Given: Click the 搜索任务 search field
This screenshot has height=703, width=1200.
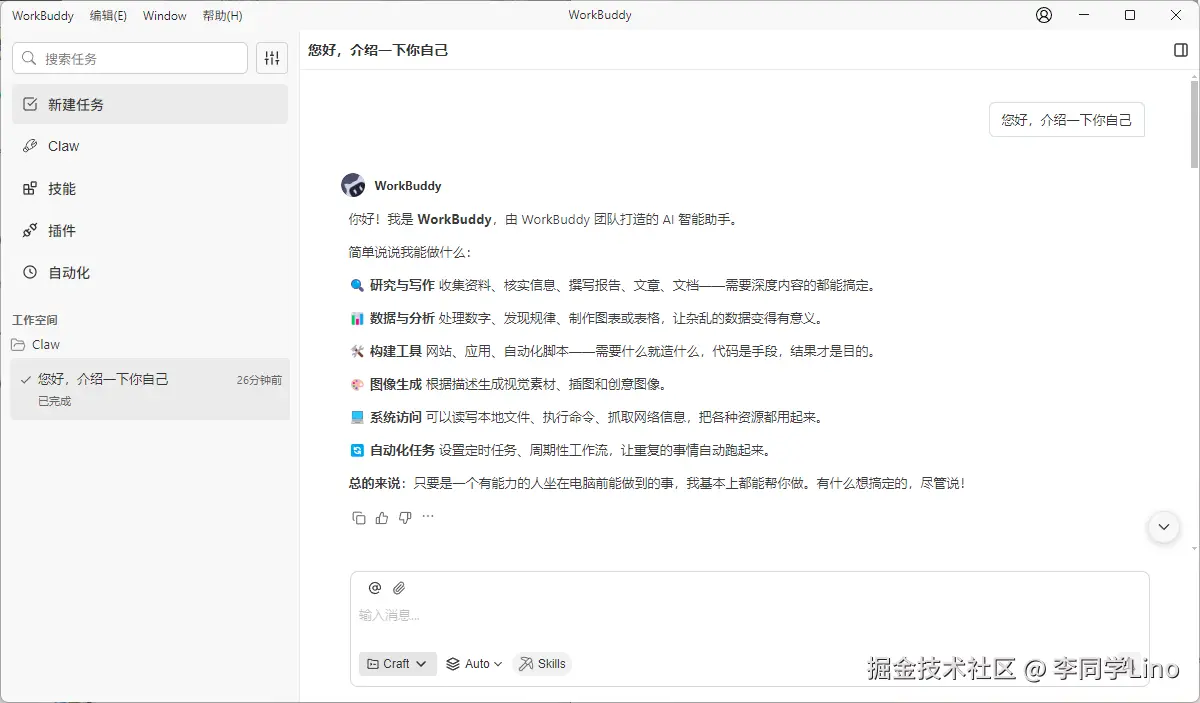Looking at the screenshot, I should [x=130, y=58].
